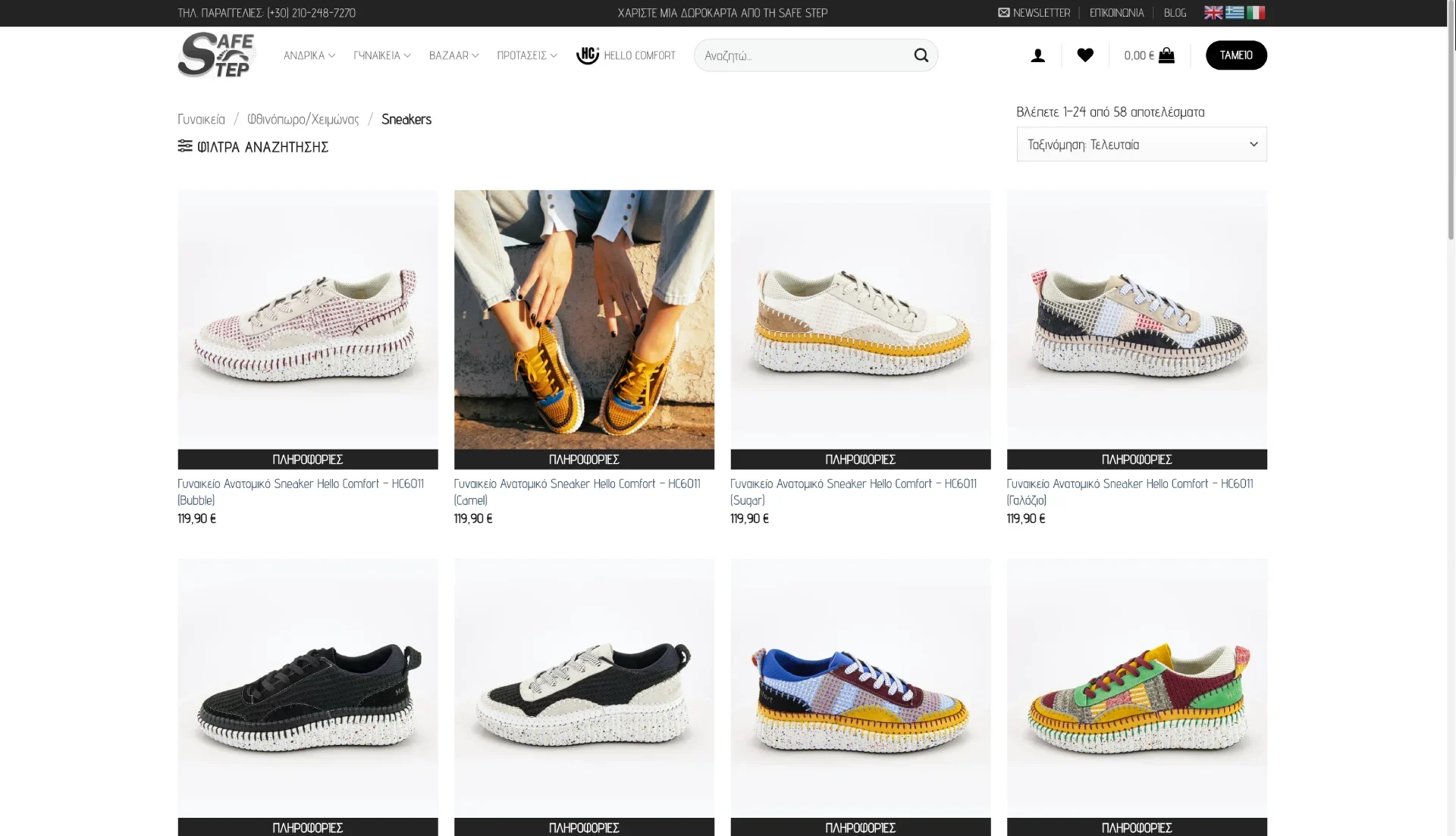Open the ΑΝΔΡΙΚΑ menu
1456x836 pixels.
click(305, 55)
